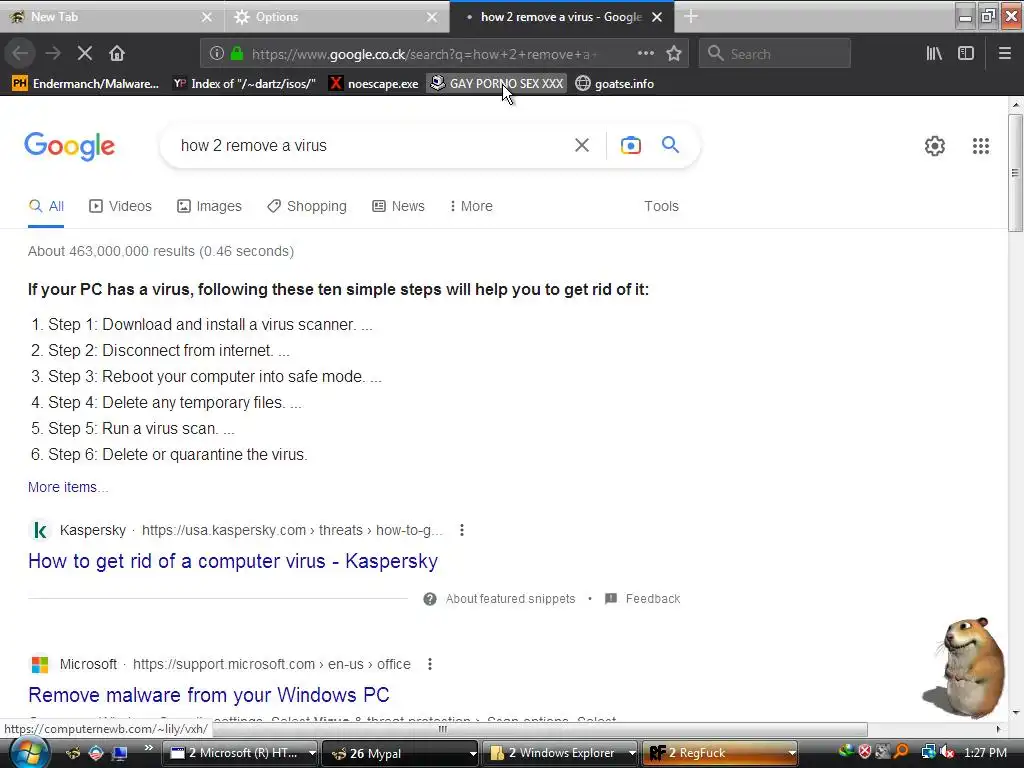Show the desktop quick launch icon
Viewport: 1024px width, 768px height.
119,753
